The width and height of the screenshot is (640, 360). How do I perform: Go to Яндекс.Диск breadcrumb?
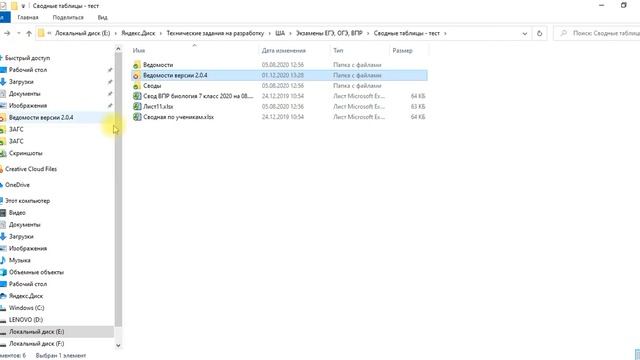138,33
